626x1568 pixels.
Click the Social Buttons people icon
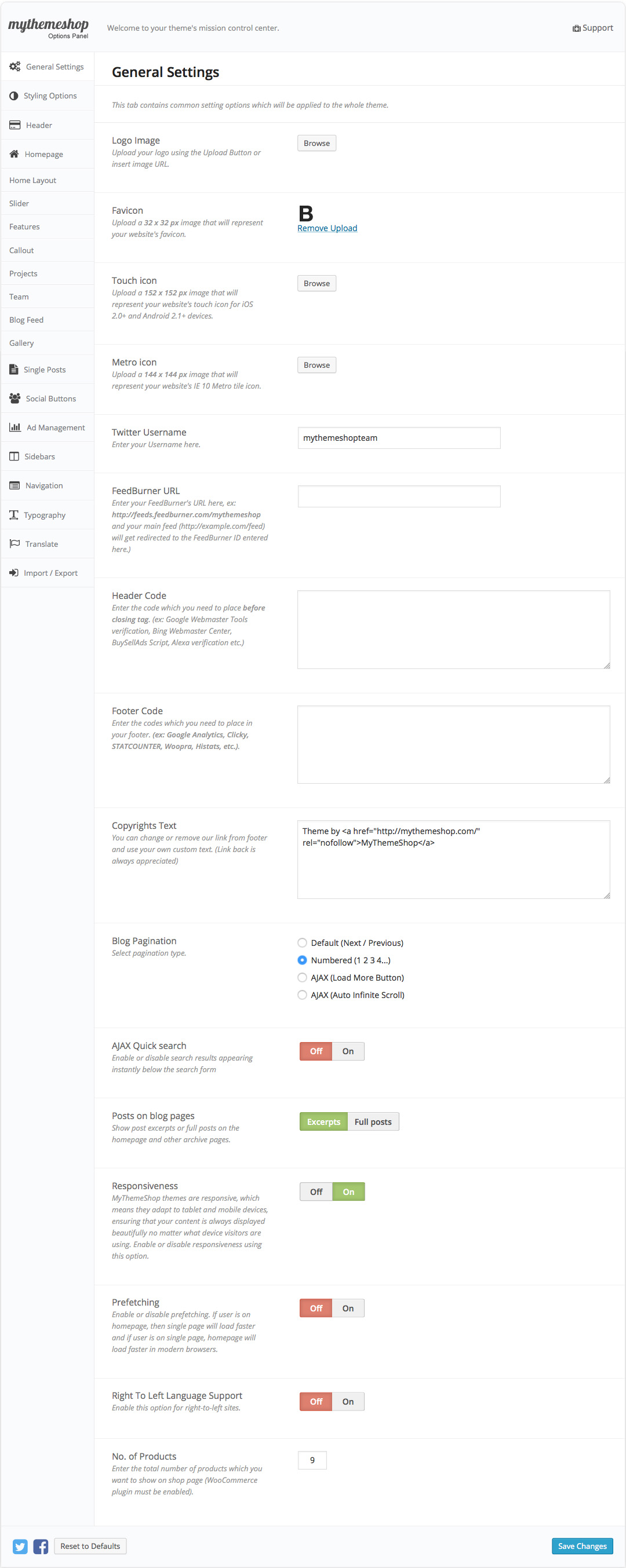[x=14, y=399]
